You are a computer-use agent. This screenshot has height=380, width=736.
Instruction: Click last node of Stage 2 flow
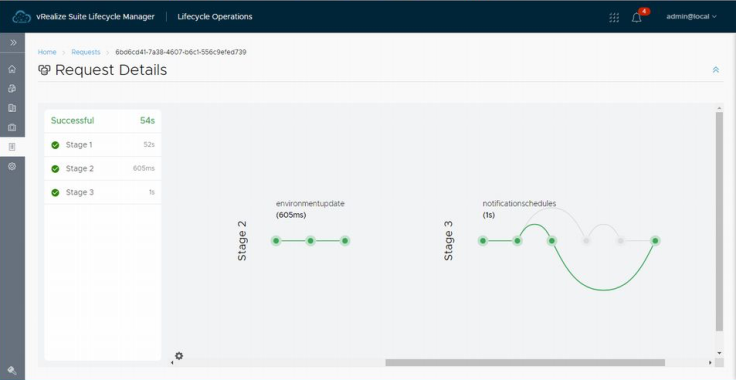(x=345, y=241)
